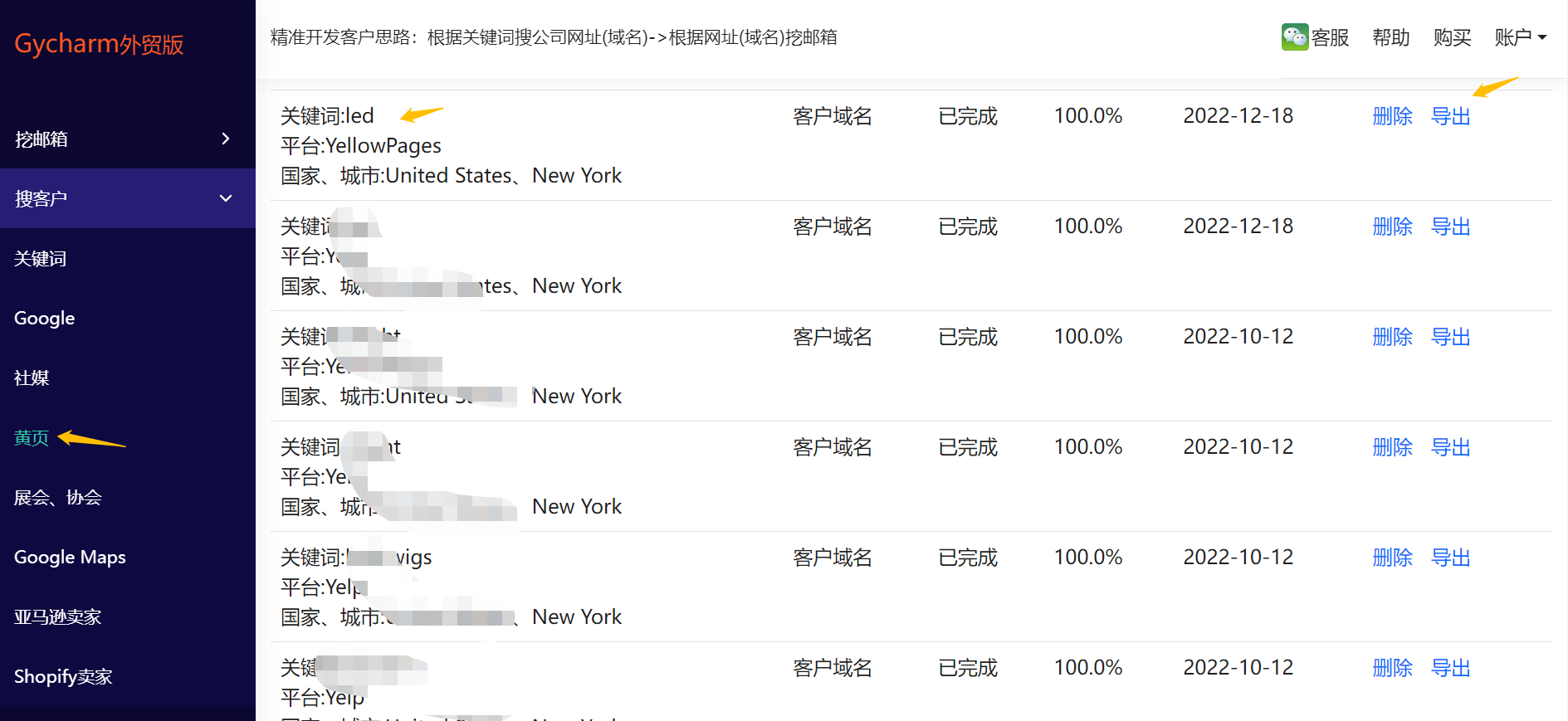The height and width of the screenshot is (721, 1568).
Task: Select the 黄页 sidebar item
Action: [x=32, y=437]
